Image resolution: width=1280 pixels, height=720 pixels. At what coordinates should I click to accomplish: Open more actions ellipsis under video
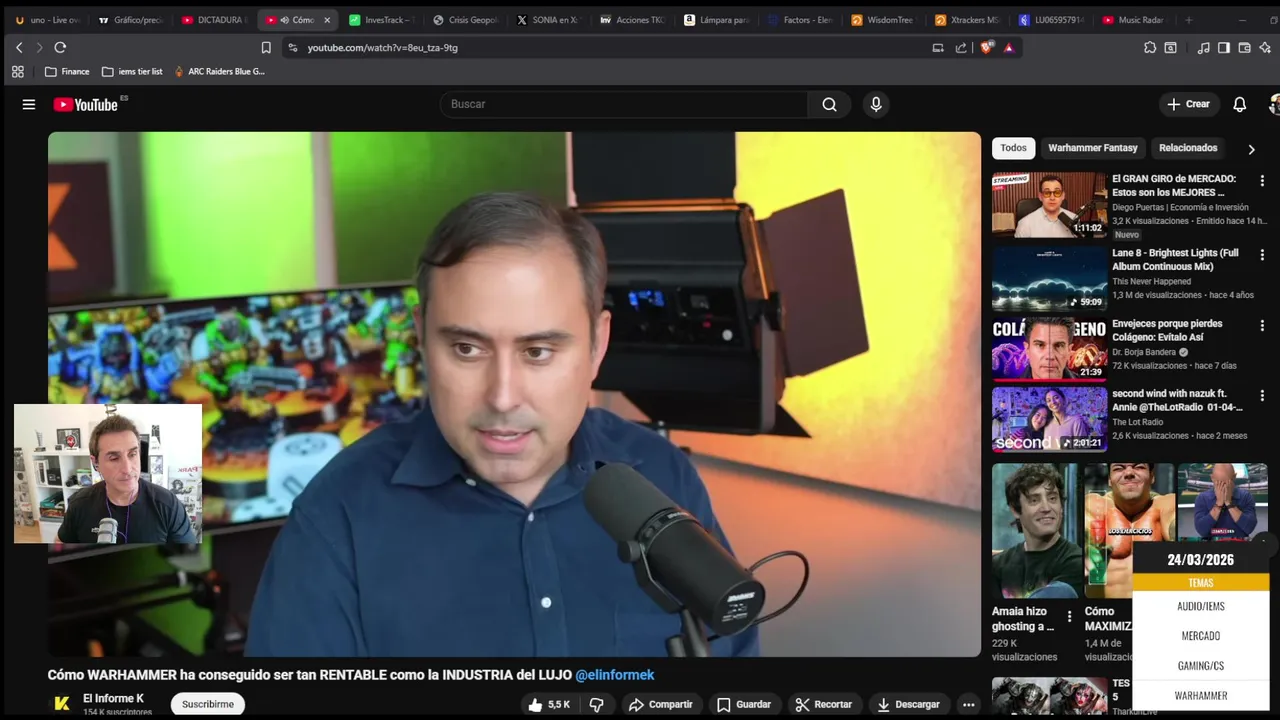coord(967,704)
